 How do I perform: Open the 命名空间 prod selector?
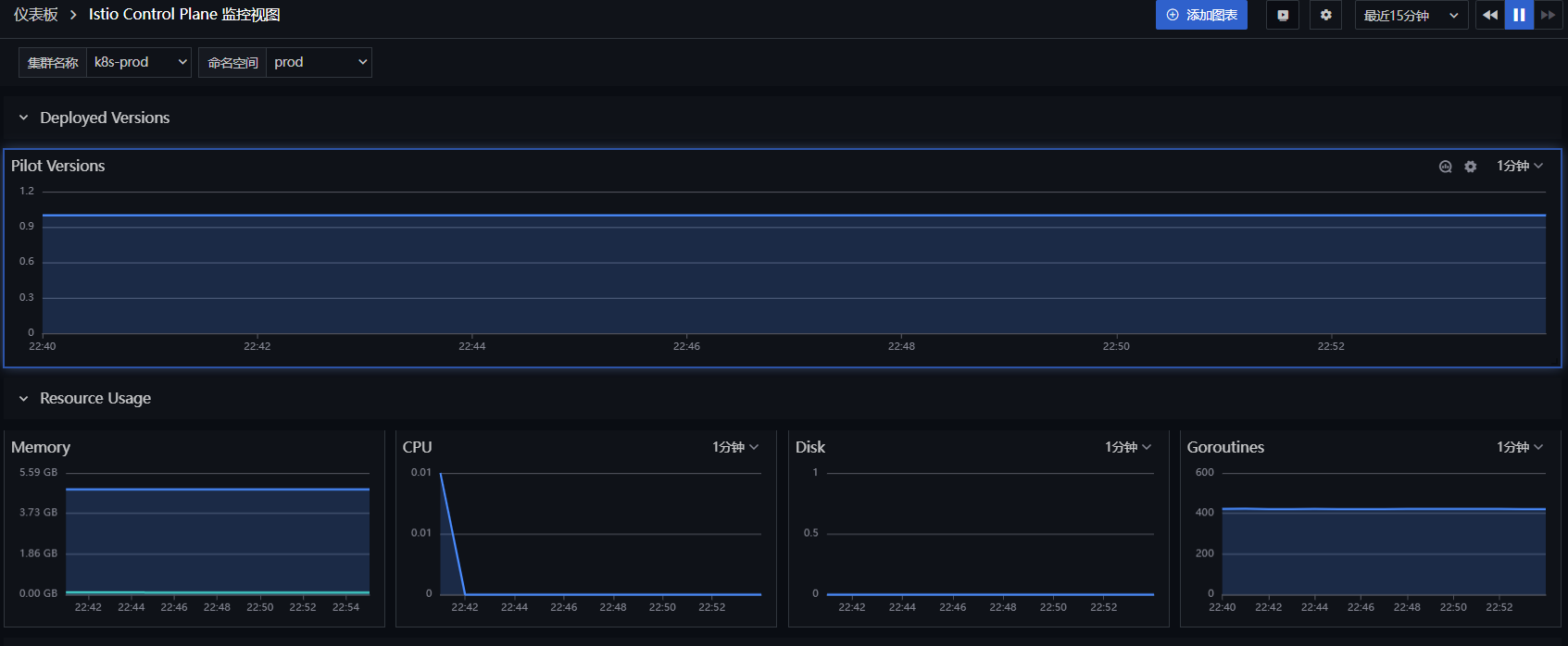pyautogui.click(x=319, y=62)
